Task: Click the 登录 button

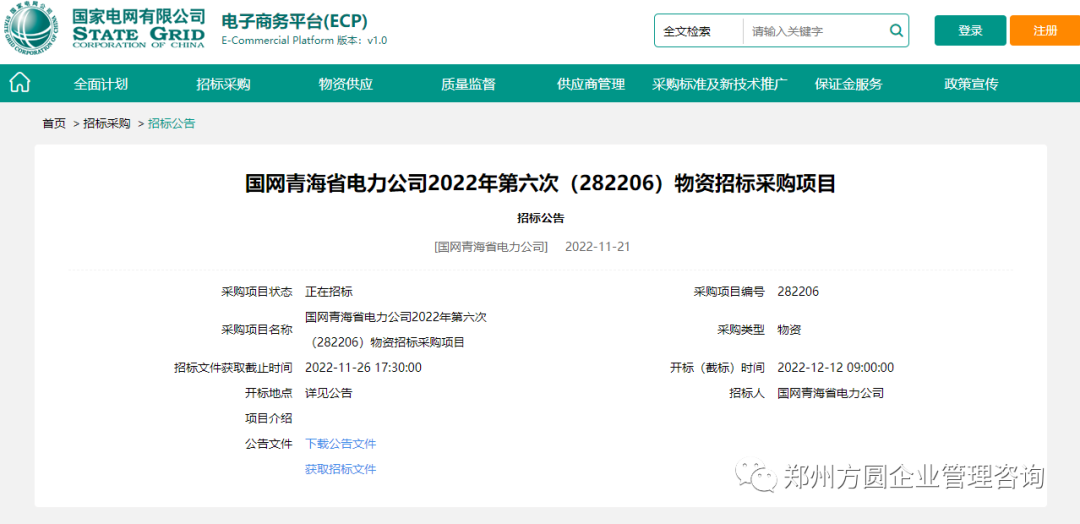Action: click(x=970, y=30)
